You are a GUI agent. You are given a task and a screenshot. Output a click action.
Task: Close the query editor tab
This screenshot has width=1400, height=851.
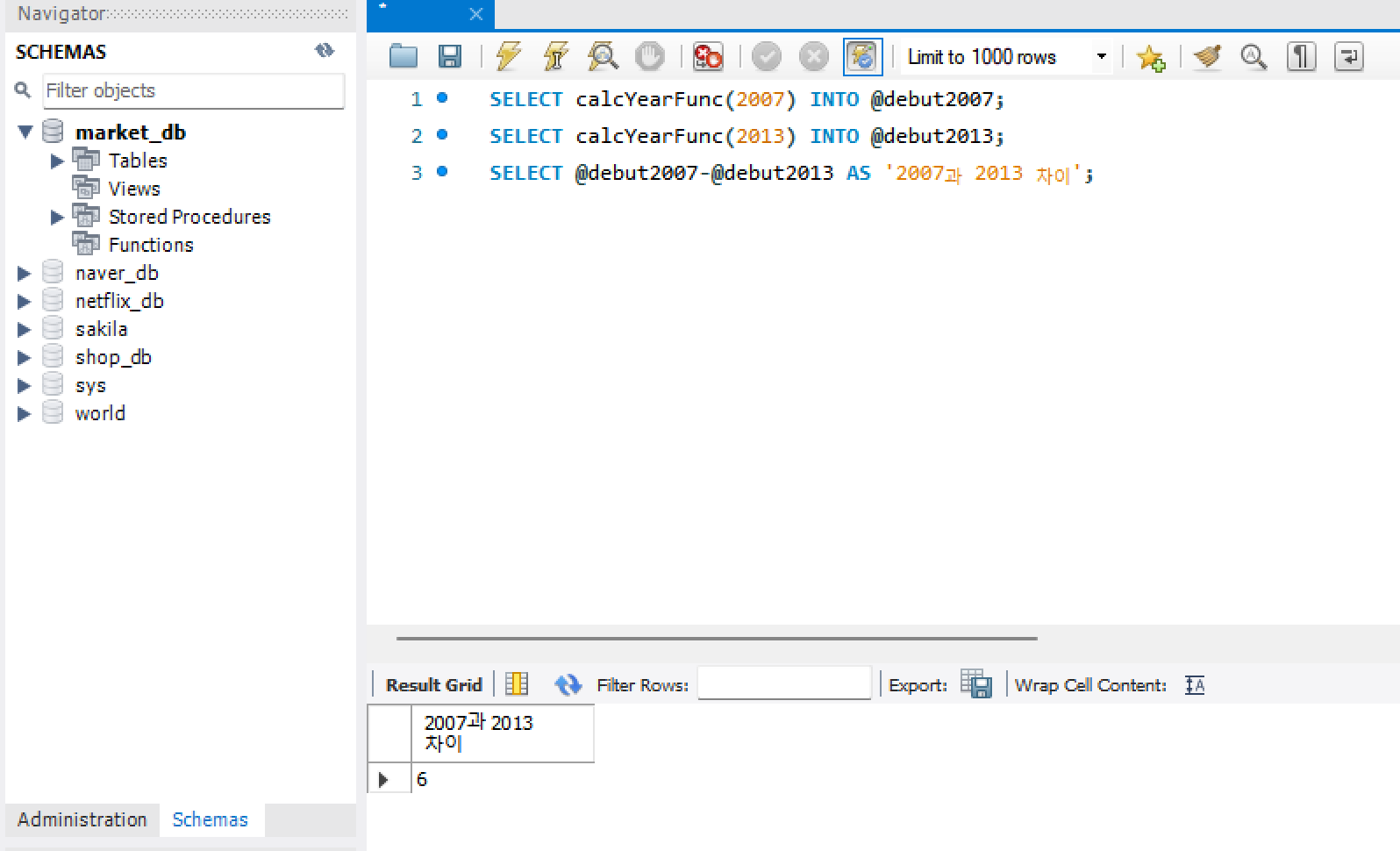[476, 14]
